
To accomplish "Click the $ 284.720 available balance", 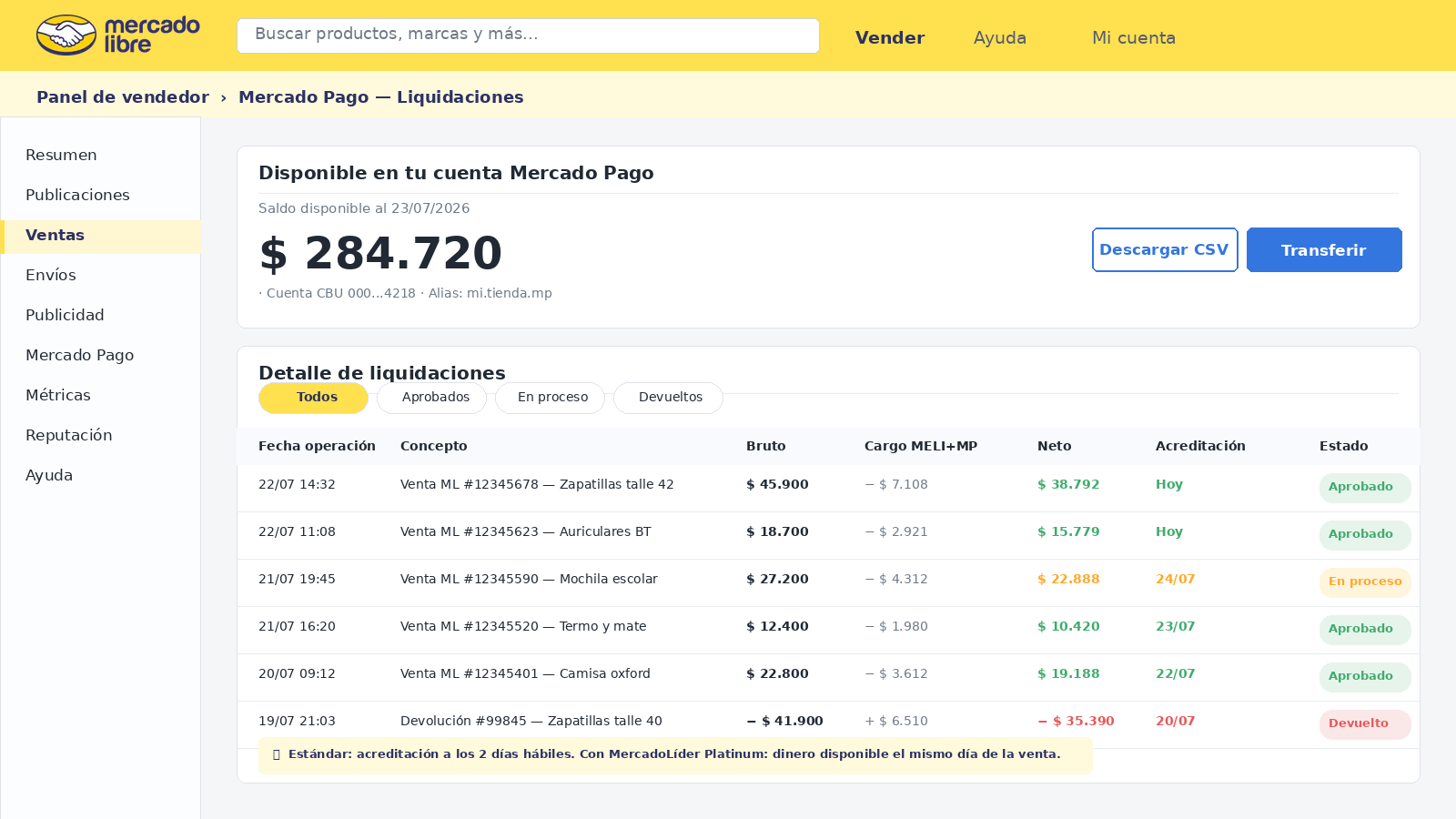I will click(380, 253).
